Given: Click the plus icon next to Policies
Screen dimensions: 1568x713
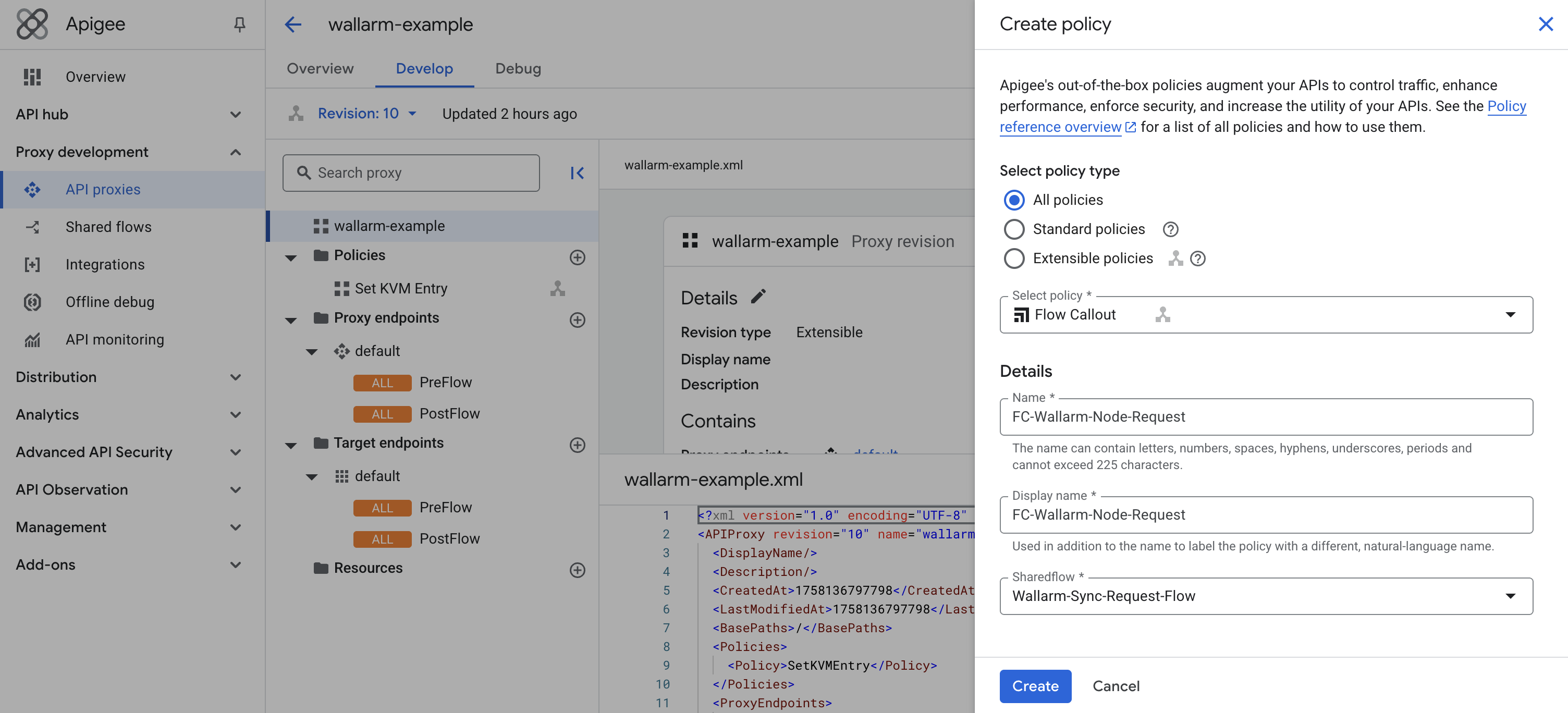Looking at the screenshot, I should (x=577, y=257).
